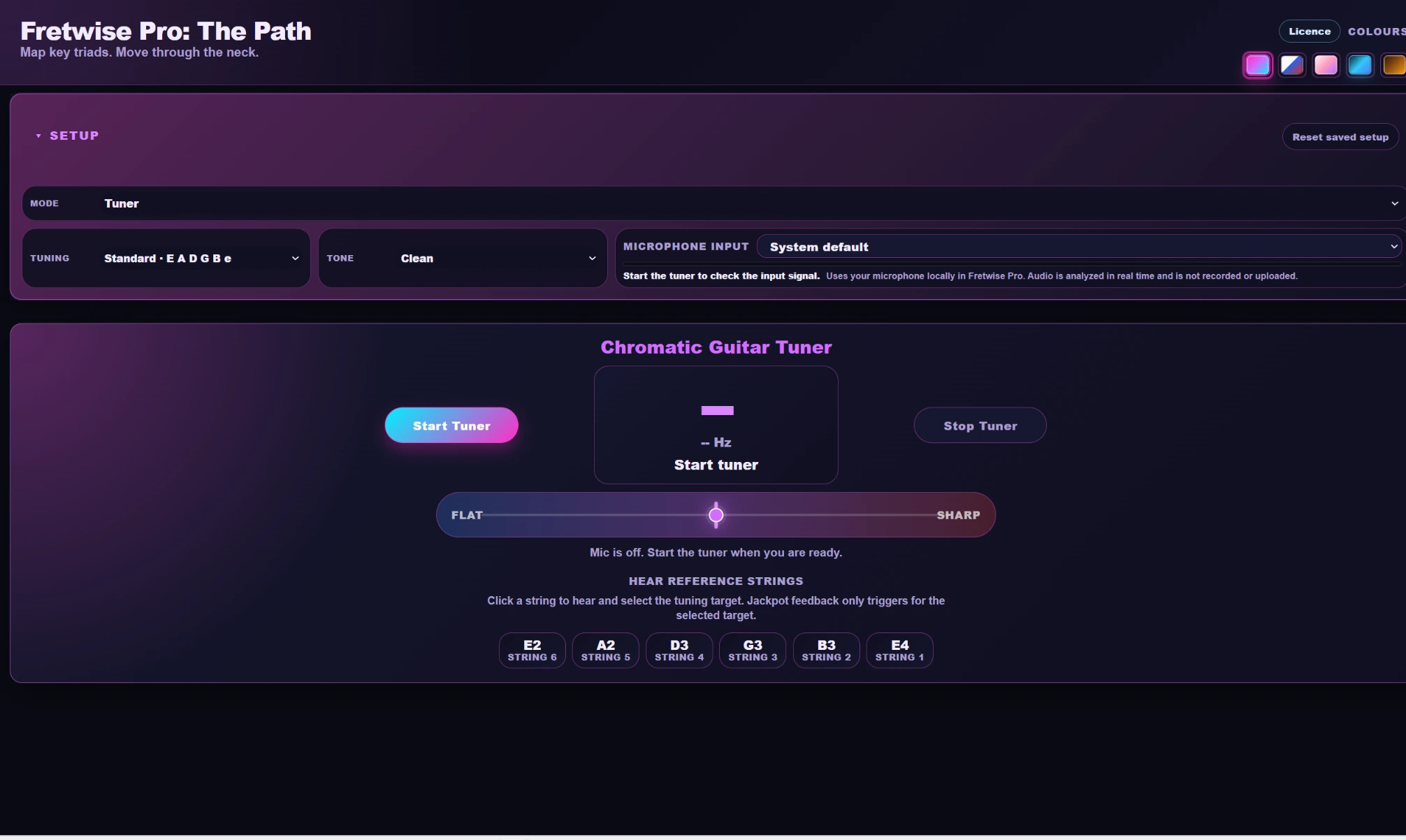This screenshot has height=840, width=1406.
Task: Click the flat/sharp meter needle indicator
Action: click(x=716, y=515)
